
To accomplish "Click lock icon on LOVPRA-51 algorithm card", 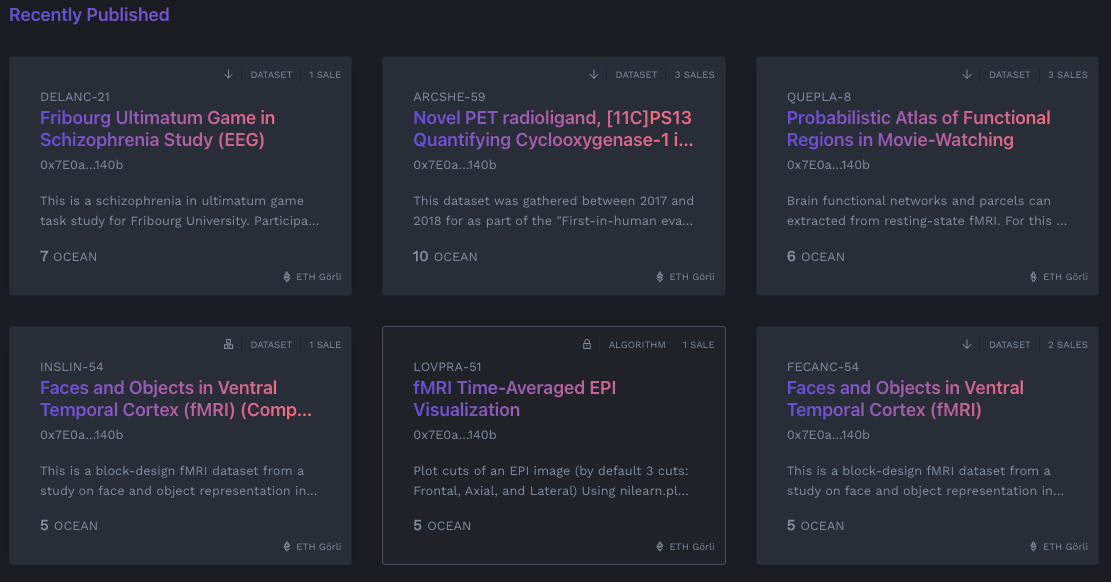I will click(588, 345).
